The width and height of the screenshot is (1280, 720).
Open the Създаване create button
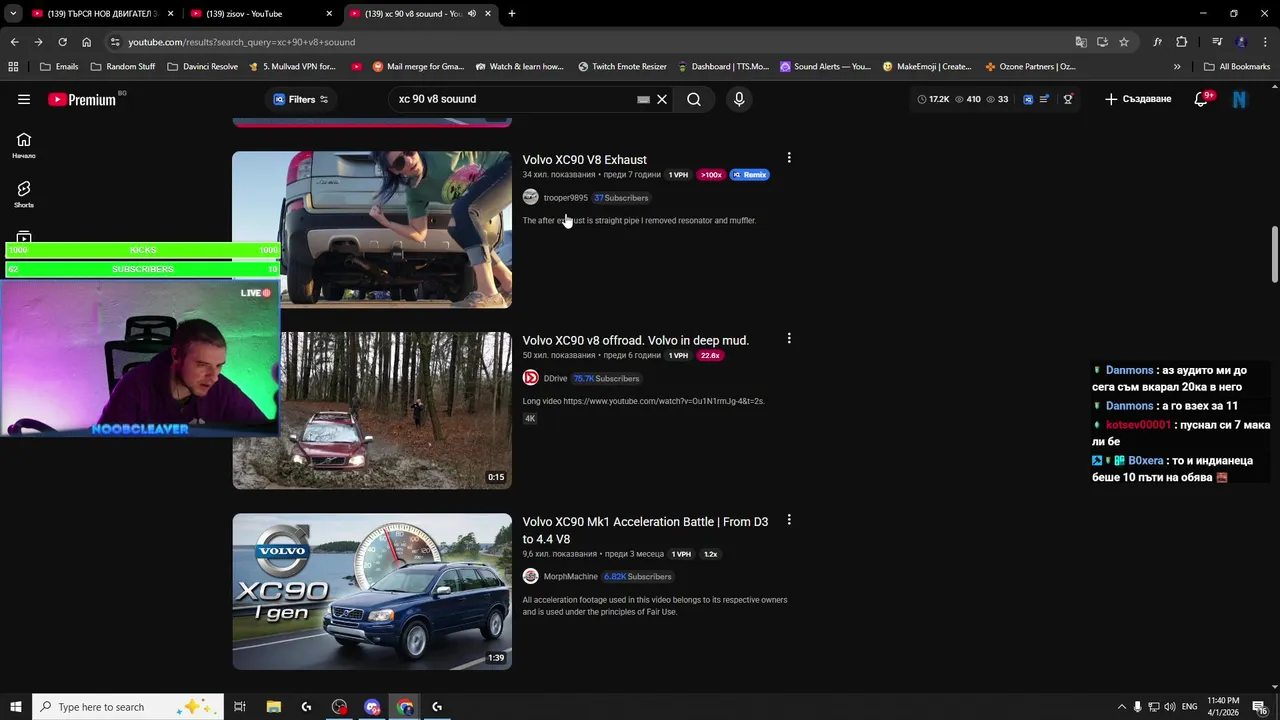click(1138, 99)
